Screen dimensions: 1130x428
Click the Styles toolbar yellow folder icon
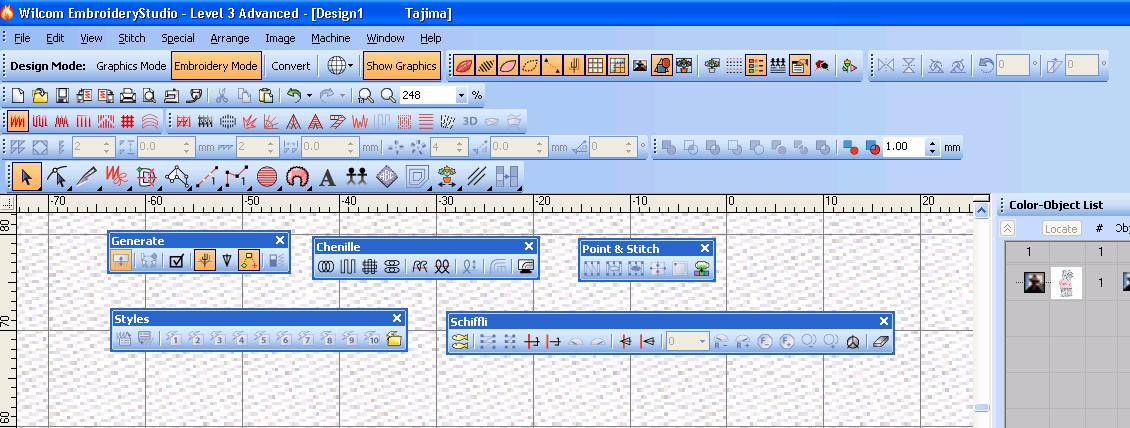[393, 339]
